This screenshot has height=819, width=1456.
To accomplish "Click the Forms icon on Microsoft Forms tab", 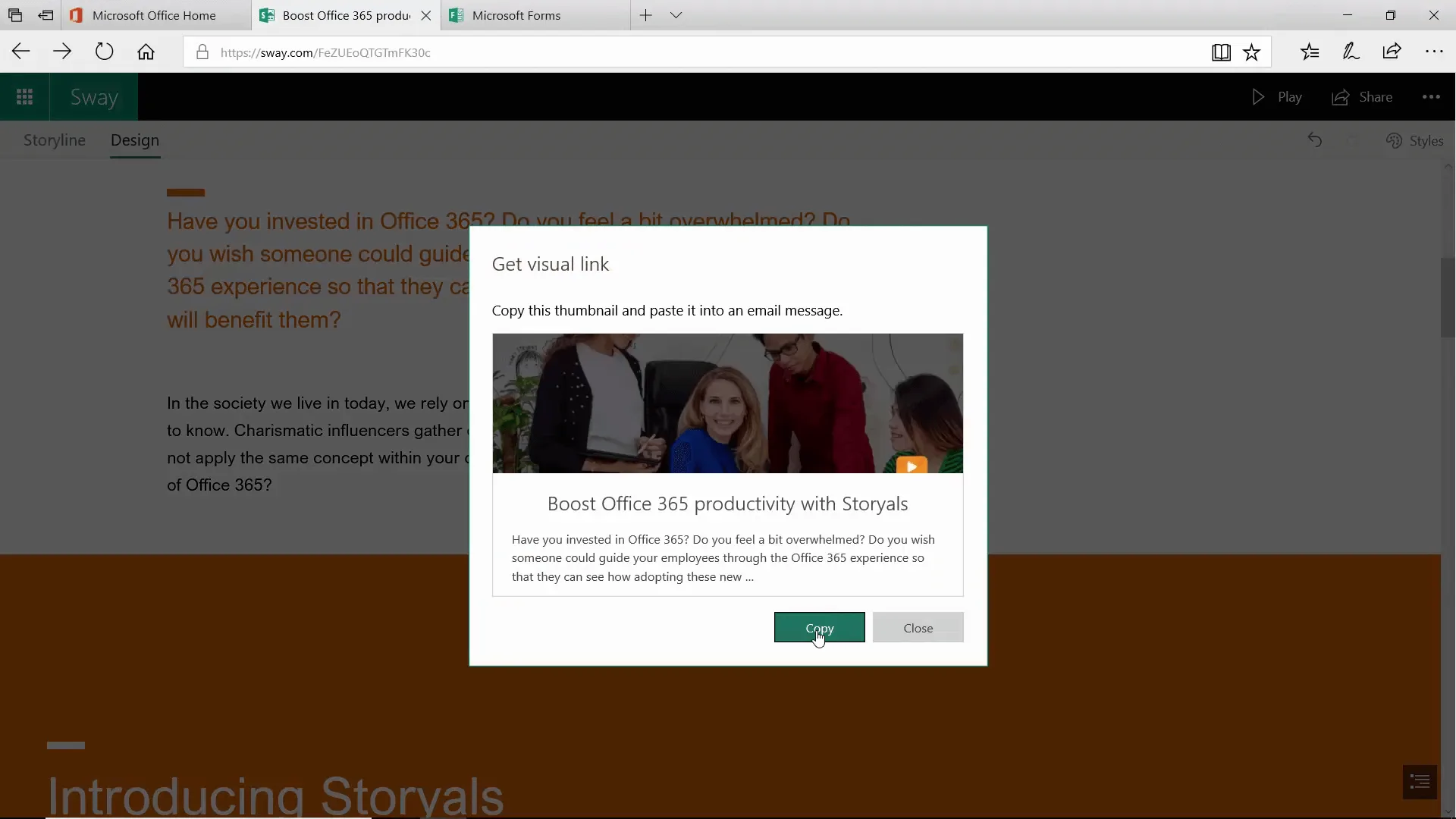I will click(x=457, y=15).
